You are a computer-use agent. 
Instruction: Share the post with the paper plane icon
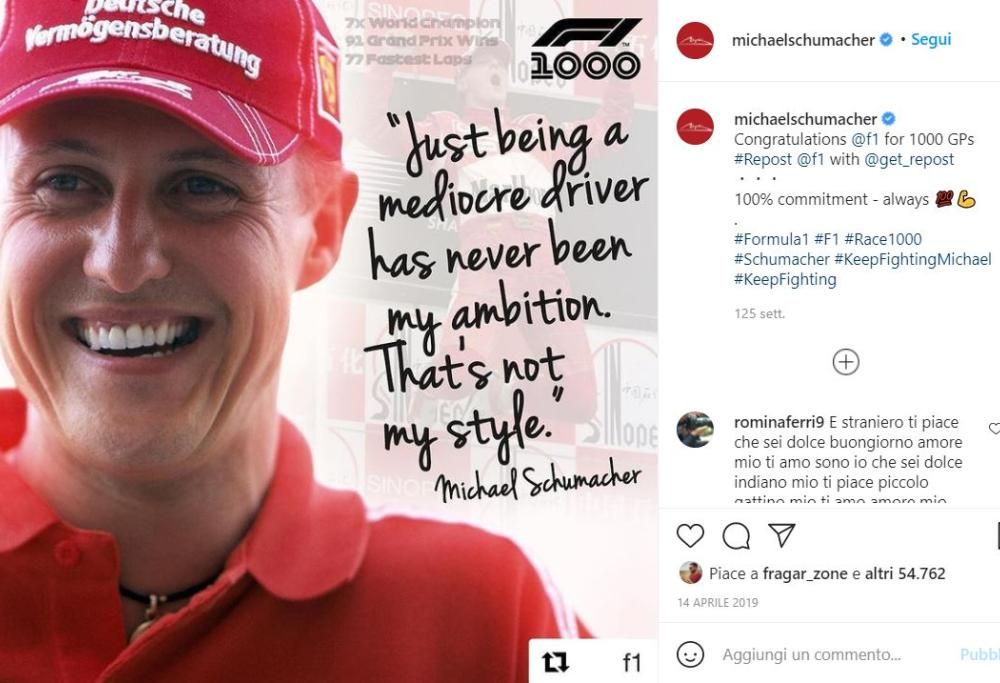pos(781,535)
